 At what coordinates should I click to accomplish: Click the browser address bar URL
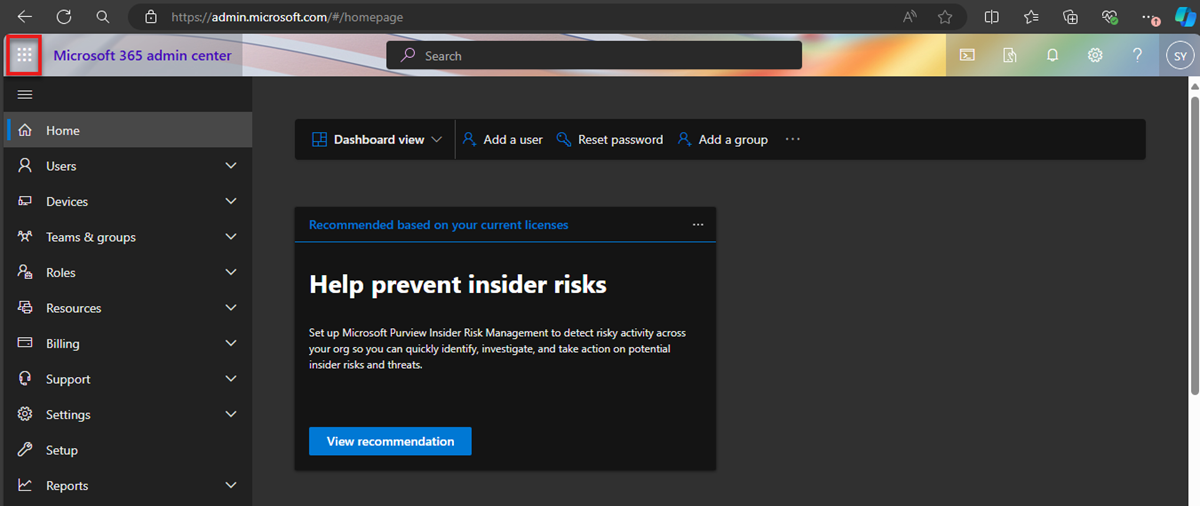click(286, 17)
